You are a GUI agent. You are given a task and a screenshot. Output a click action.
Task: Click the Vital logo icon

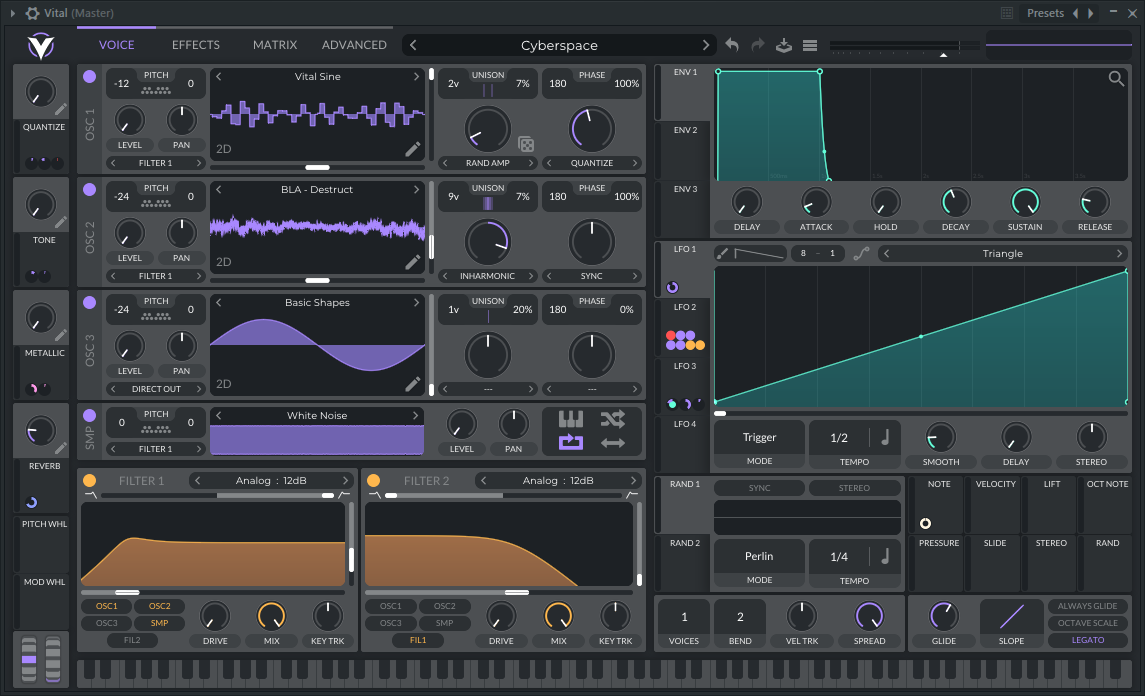tap(40, 46)
